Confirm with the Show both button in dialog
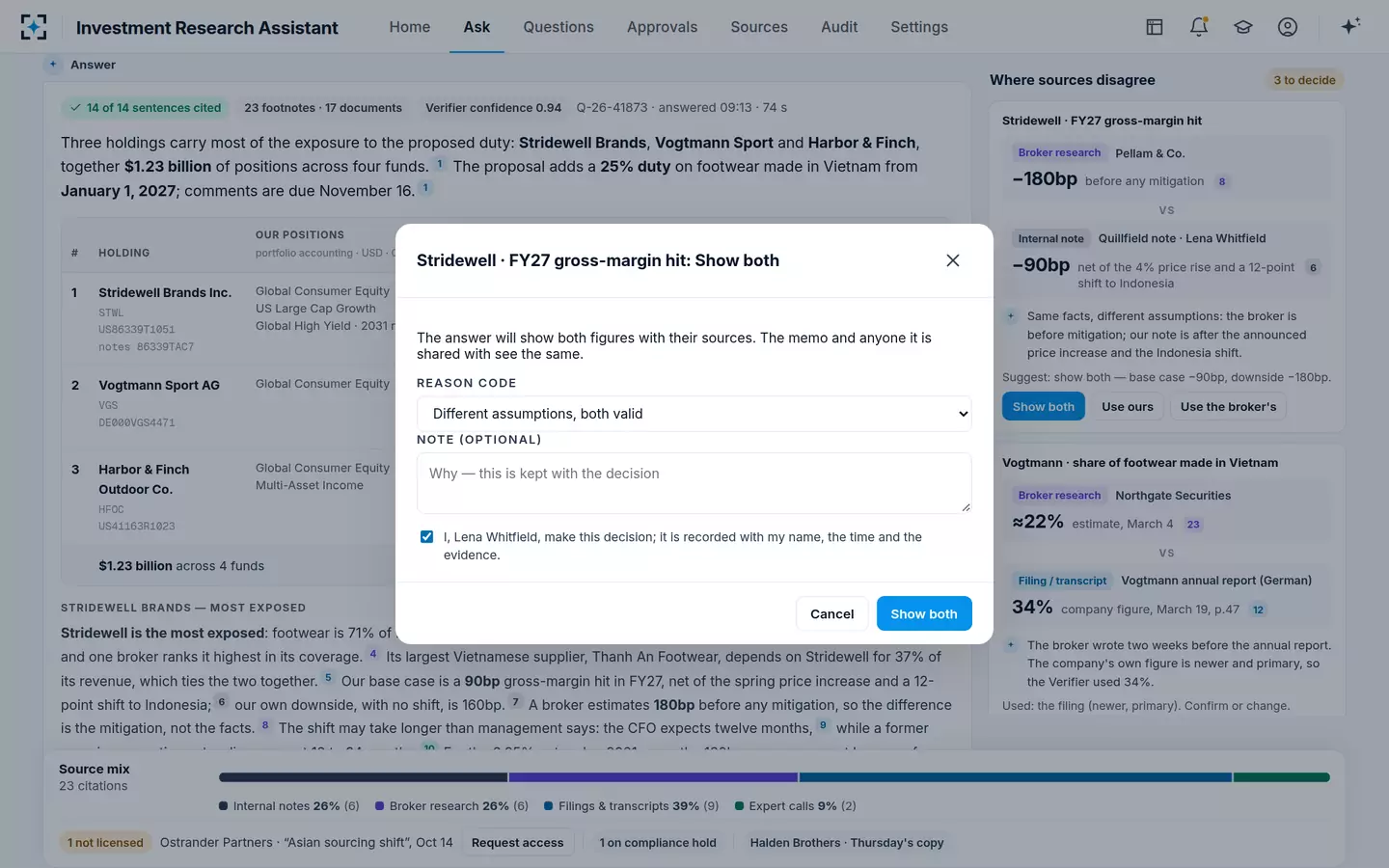This screenshot has width=1389, height=868. (x=924, y=613)
